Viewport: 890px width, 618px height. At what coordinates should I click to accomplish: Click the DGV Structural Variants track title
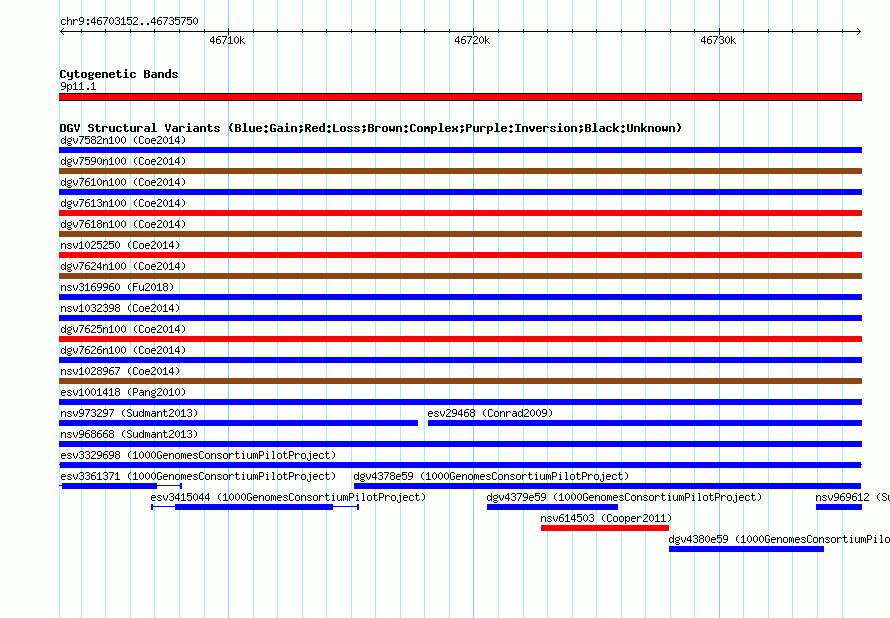(x=370, y=128)
